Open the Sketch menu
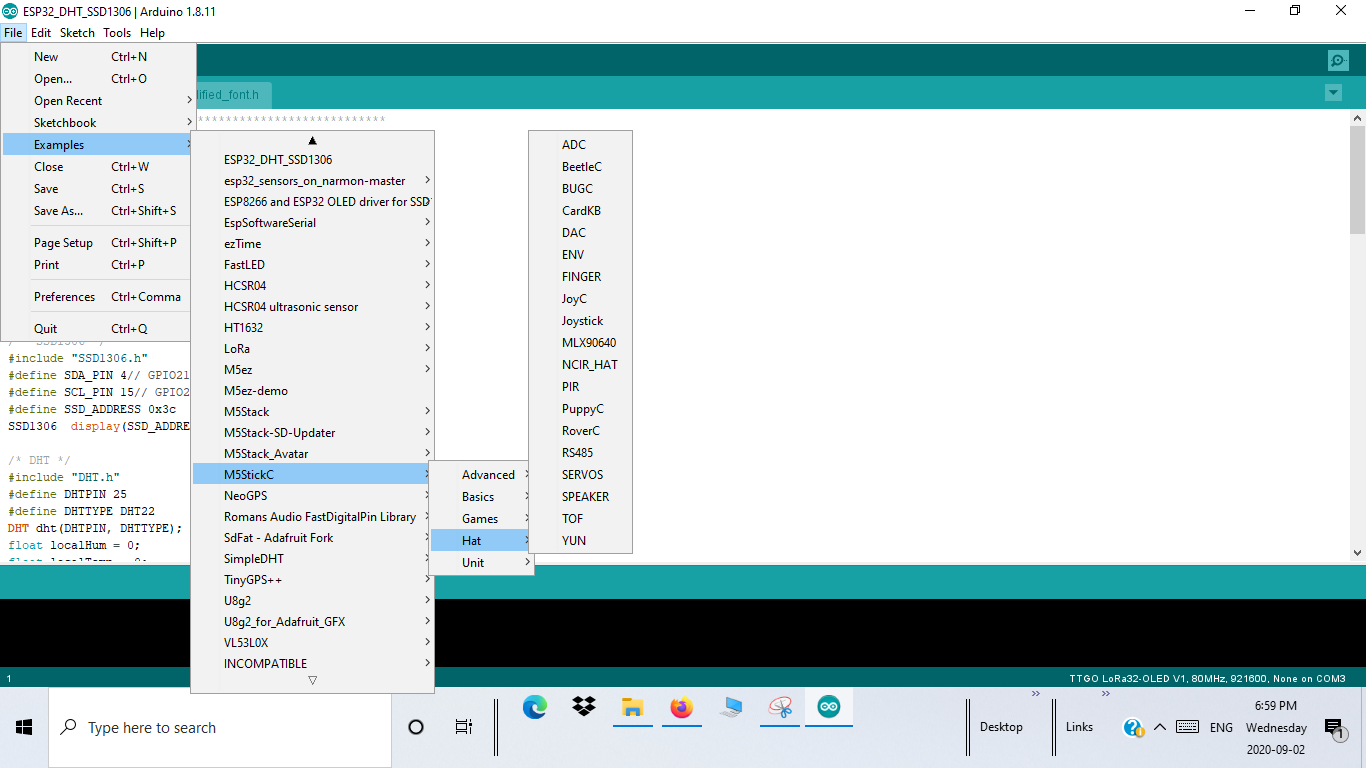This screenshot has width=1366, height=768. 77,33
